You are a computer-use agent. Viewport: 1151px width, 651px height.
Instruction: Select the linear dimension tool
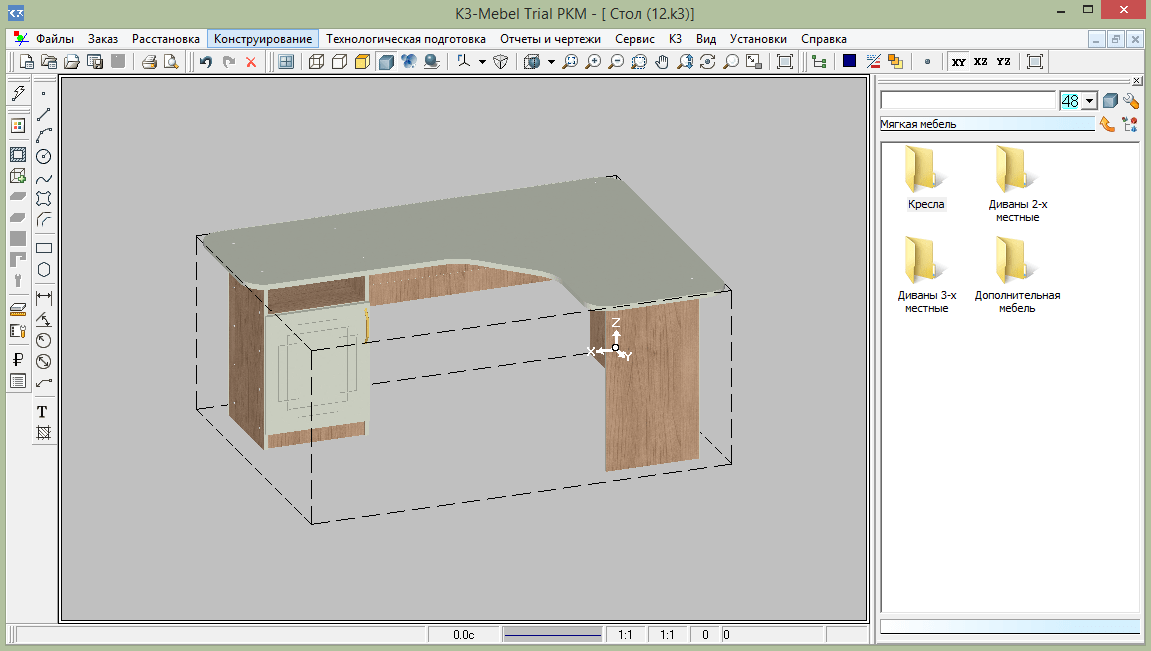pyautogui.click(x=44, y=297)
